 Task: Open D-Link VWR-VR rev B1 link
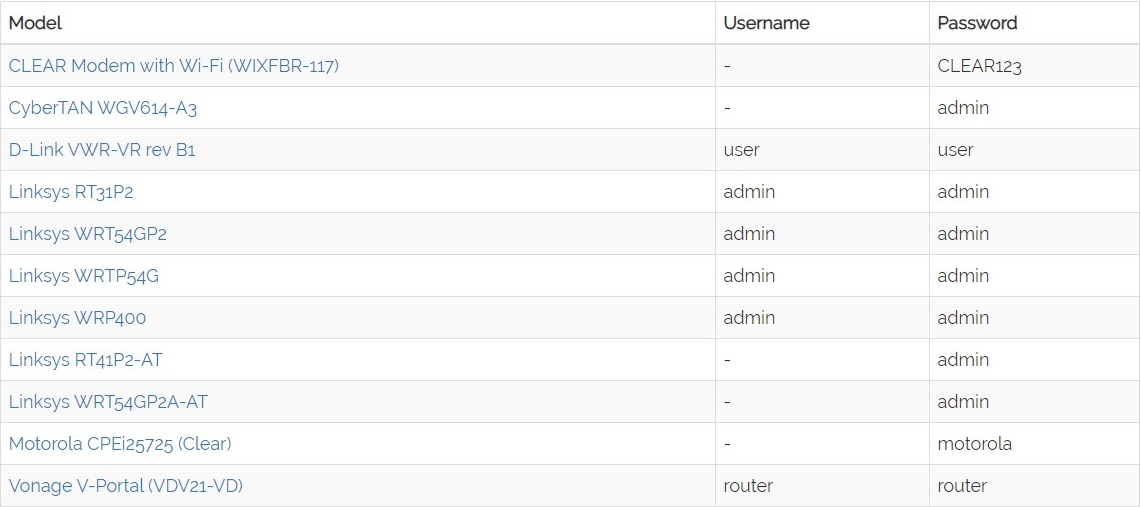click(101, 150)
